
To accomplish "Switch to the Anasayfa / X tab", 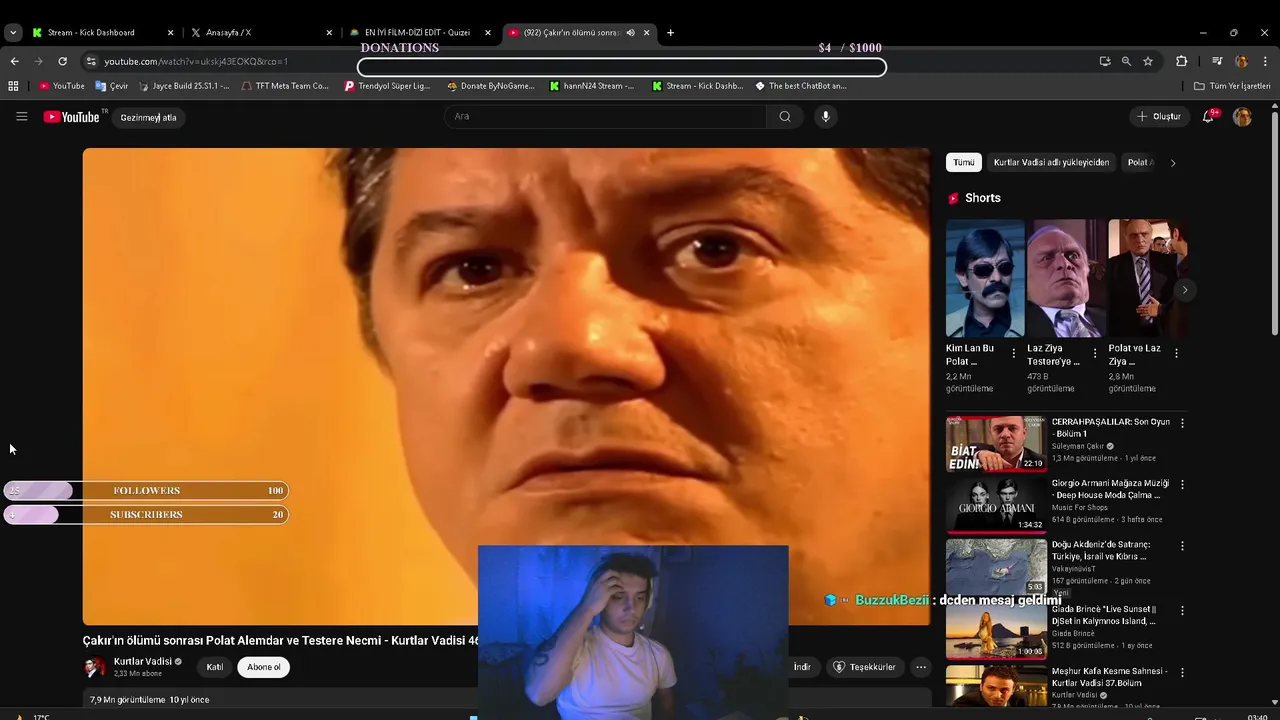I will pos(260,32).
